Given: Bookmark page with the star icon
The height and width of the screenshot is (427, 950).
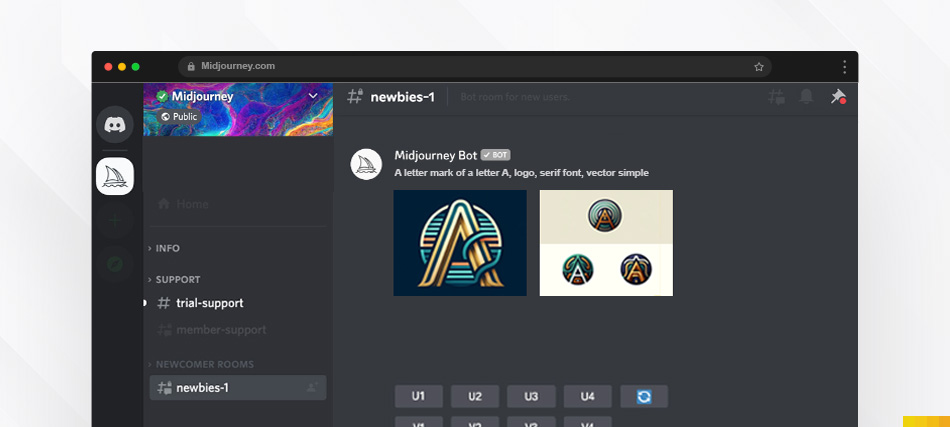Looking at the screenshot, I should [759, 67].
